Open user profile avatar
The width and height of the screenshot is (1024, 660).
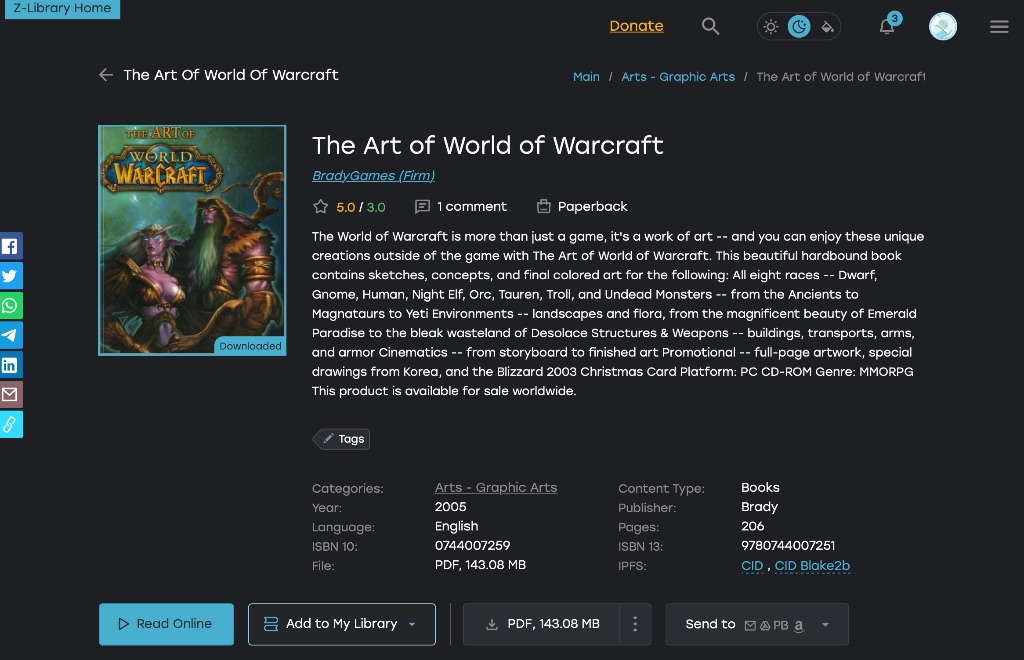[x=942, y=27]
